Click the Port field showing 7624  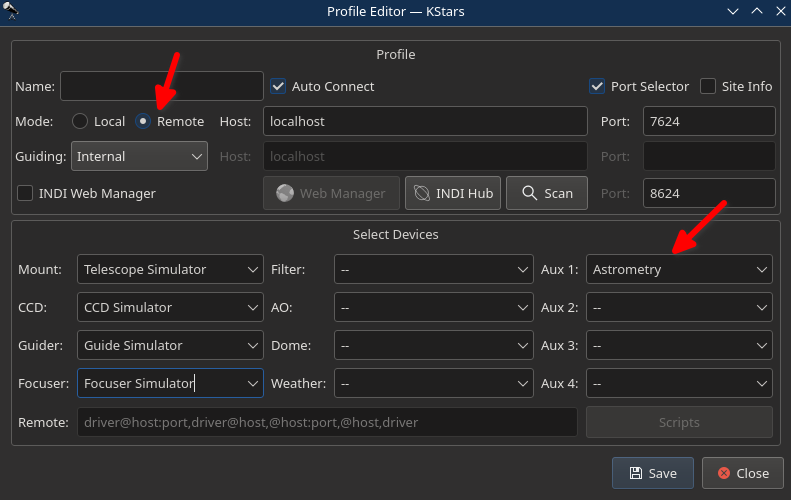pyautogui.click(x=709, y=121)
